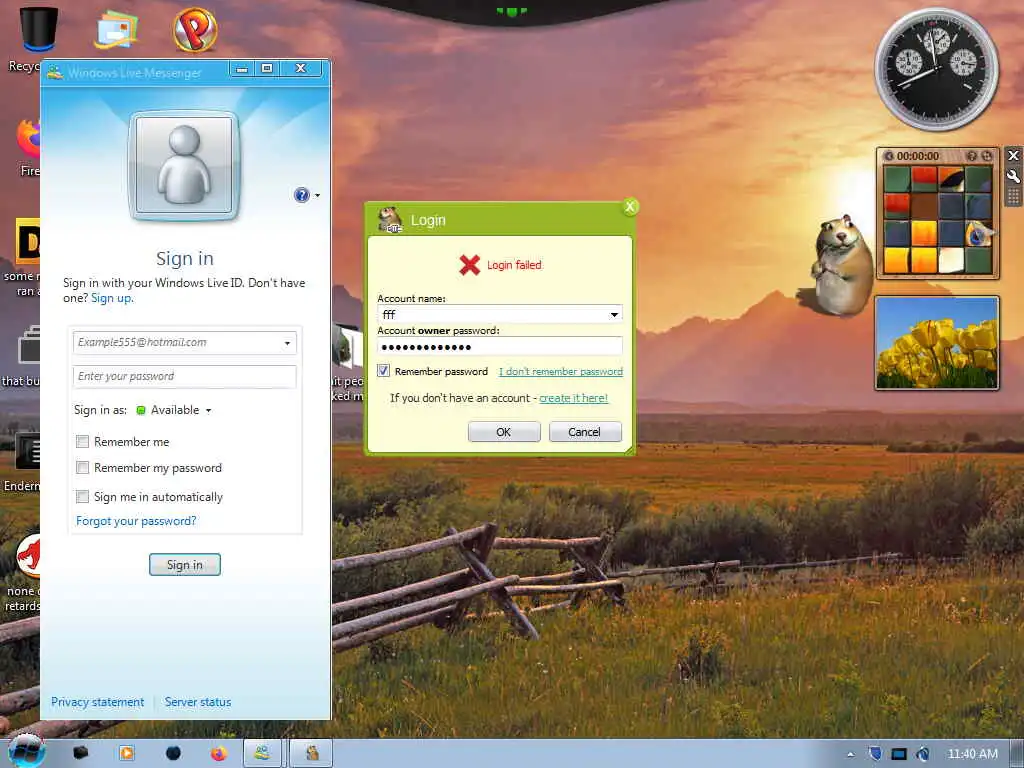Click the monitor display tray icon
Image resolution: width=1024 pixels, height=768 pixels.
899,754
